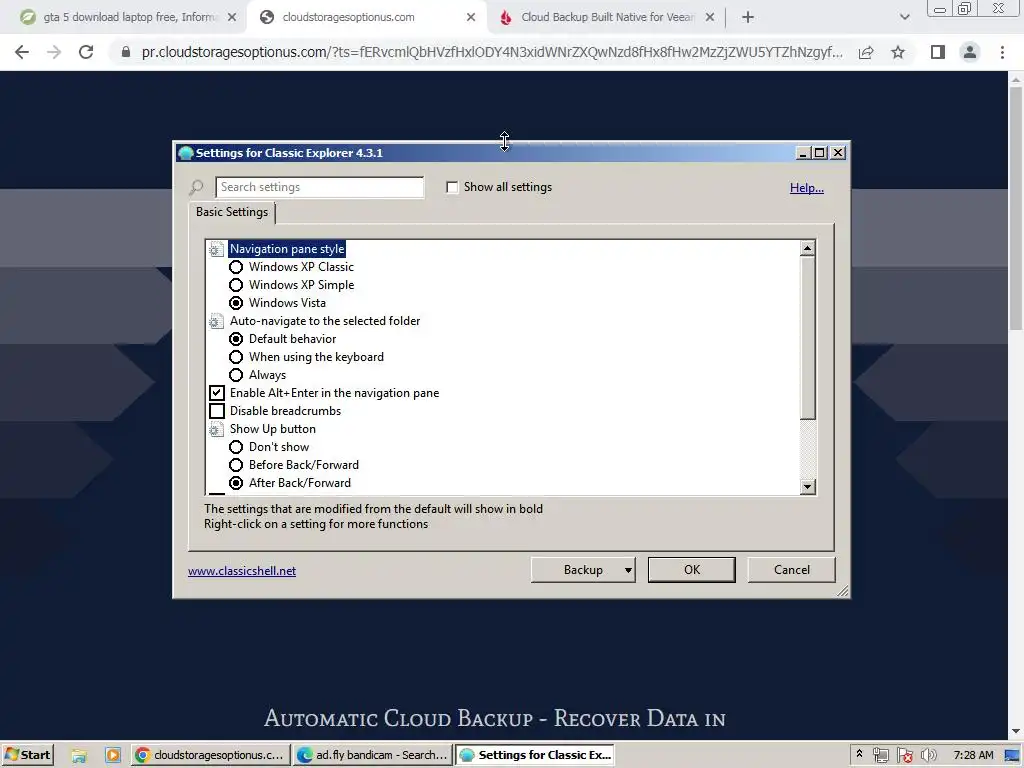
Task: Select Windows XP Simple radio button
Action: click(236, 285)
